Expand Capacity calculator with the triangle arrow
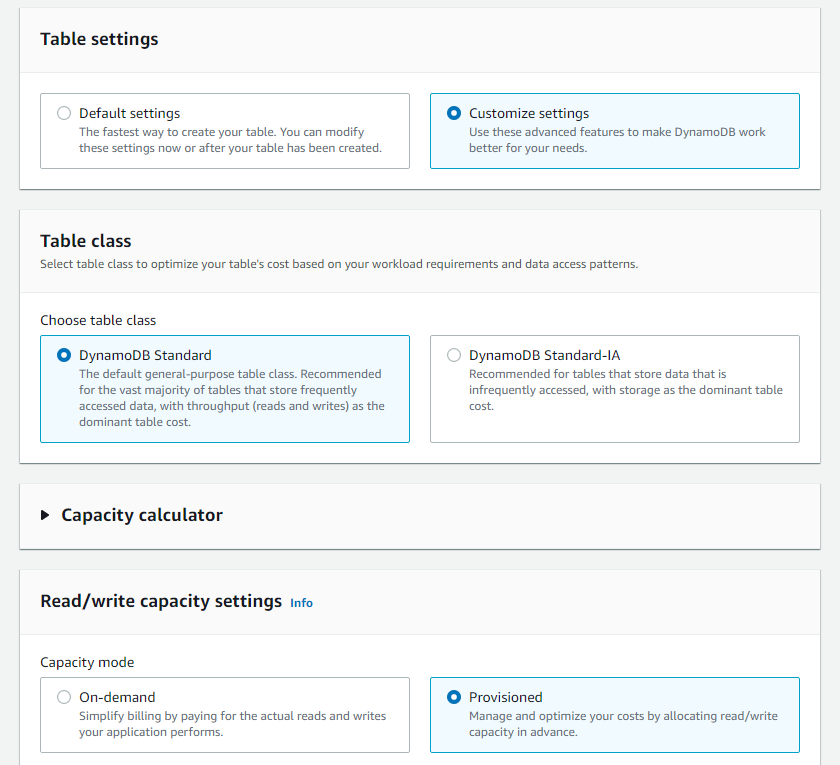Viewport: 840px width, 765px height. point(45,516)
